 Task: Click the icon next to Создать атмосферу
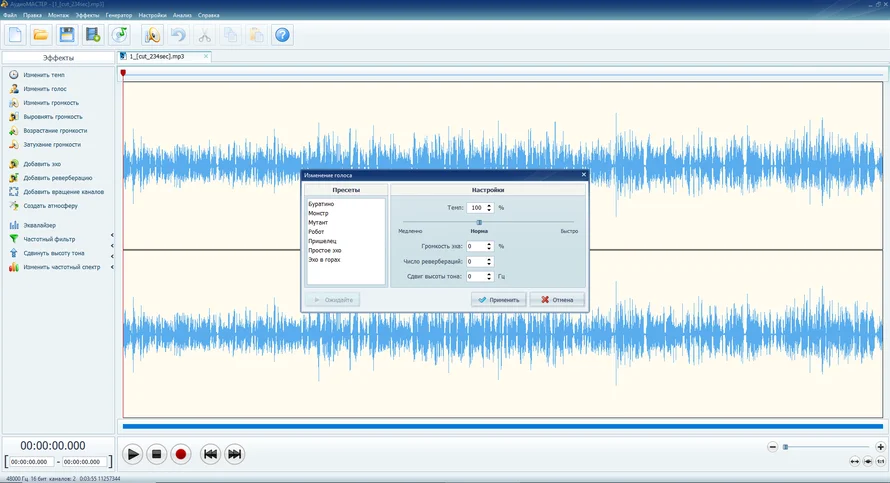click(x=14, y=205)
